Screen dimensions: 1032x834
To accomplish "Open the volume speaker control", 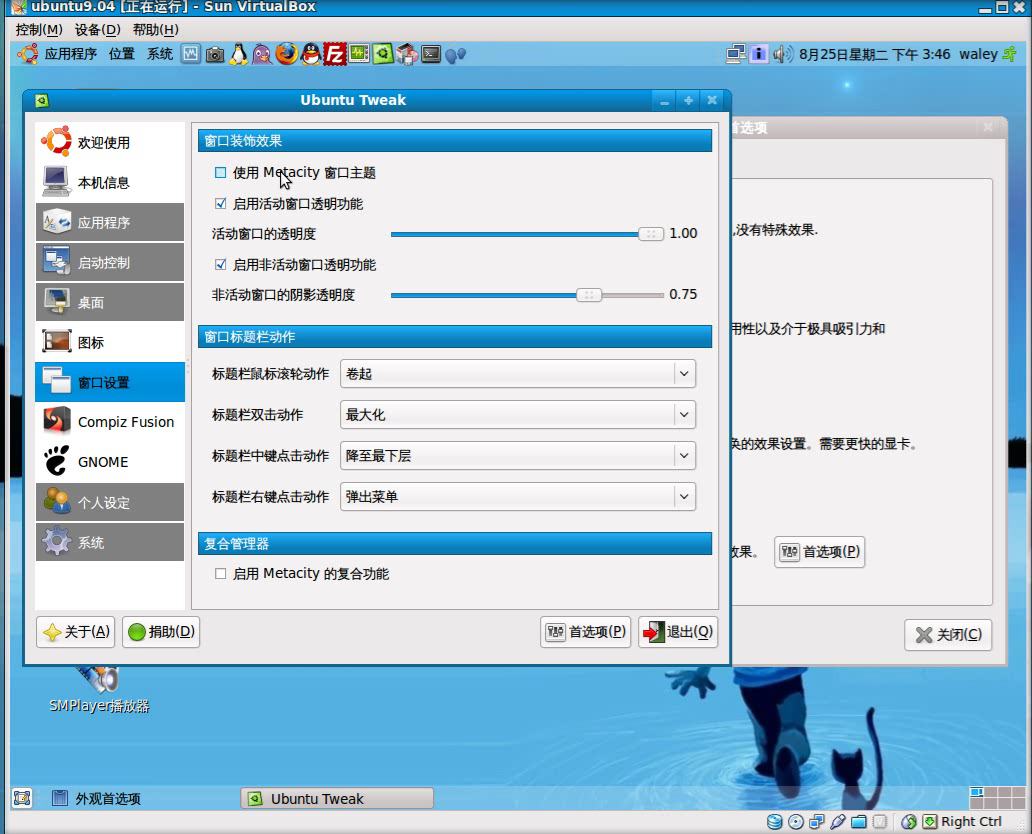I will point(783,54).
